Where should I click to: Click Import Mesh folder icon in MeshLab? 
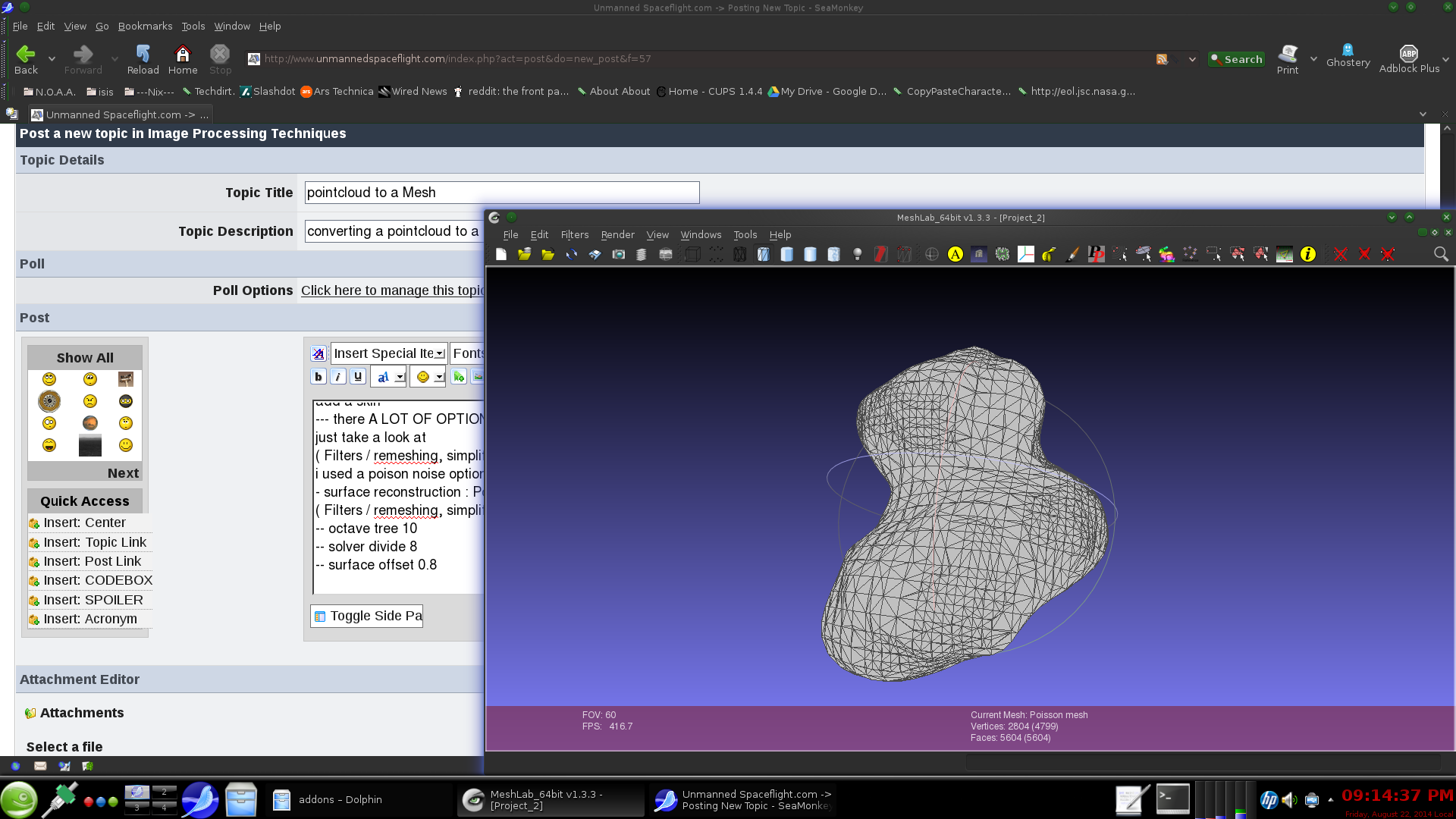coord(548,255)
